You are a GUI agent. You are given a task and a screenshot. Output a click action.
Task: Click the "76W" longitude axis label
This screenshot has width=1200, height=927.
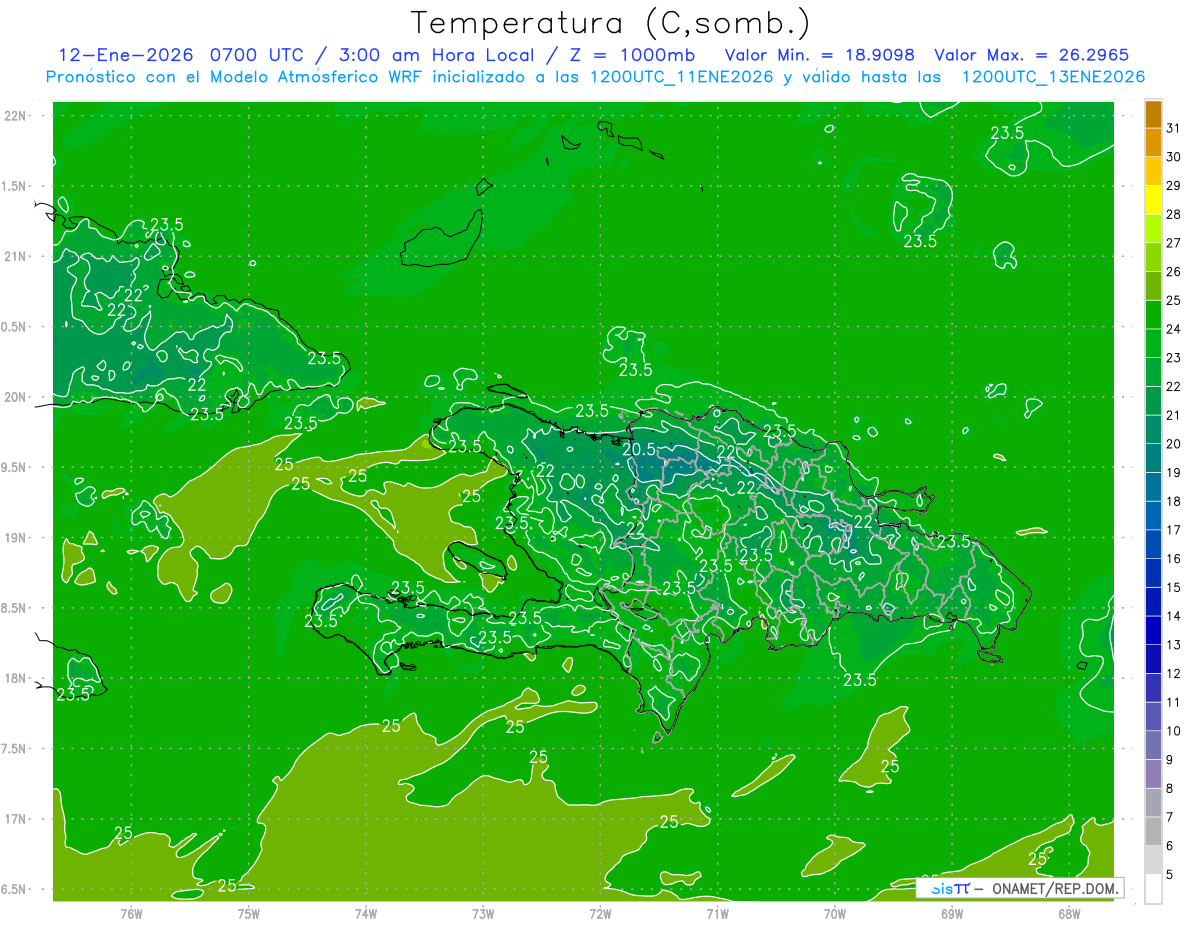tap(131, 913)
